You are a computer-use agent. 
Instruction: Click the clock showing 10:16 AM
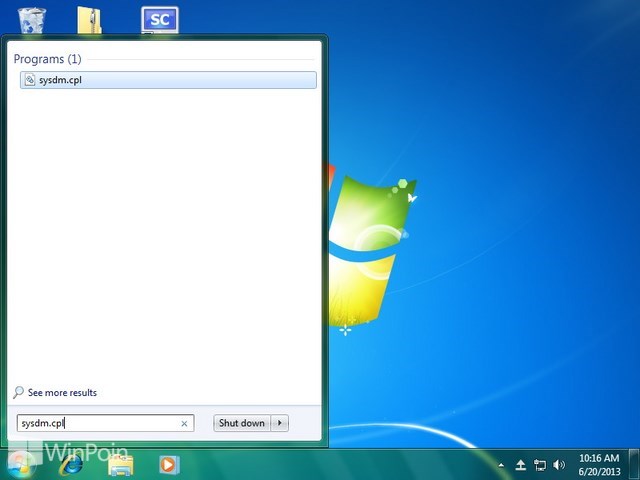(x=599, y=465)
